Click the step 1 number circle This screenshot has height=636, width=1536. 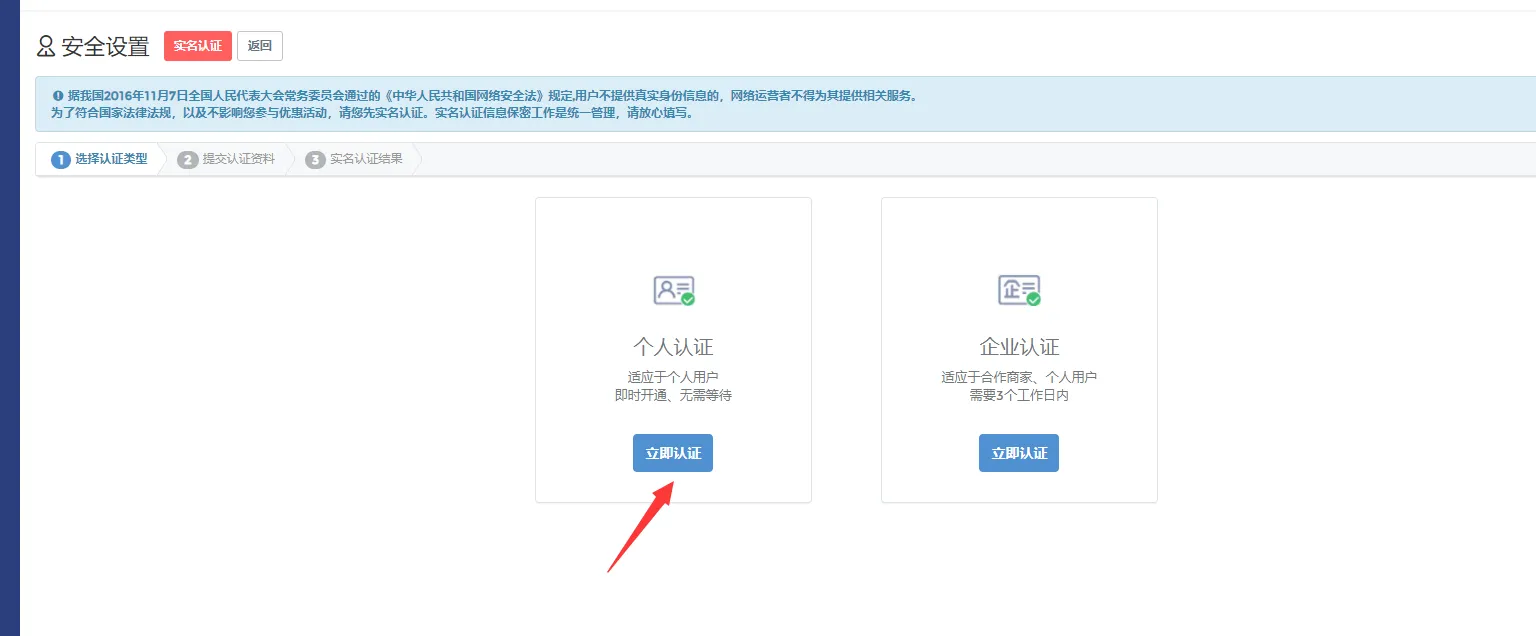click(61, 159)
